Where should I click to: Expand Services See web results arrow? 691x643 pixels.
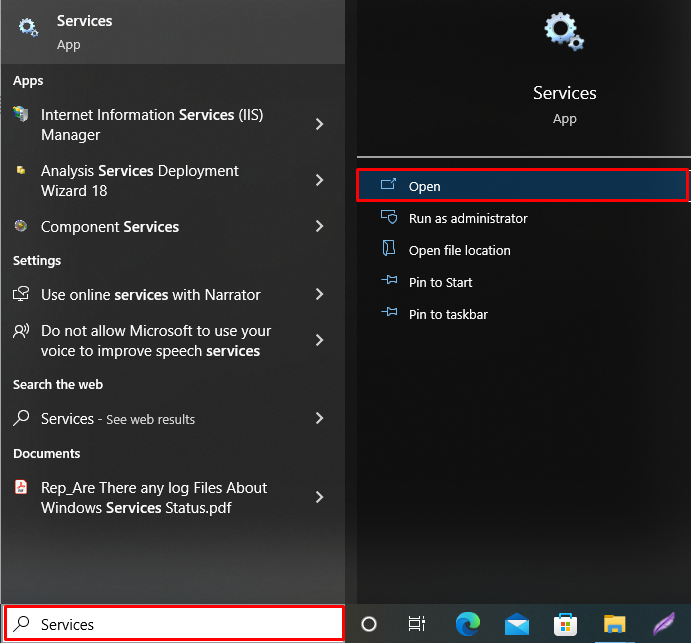pos(319,418)
